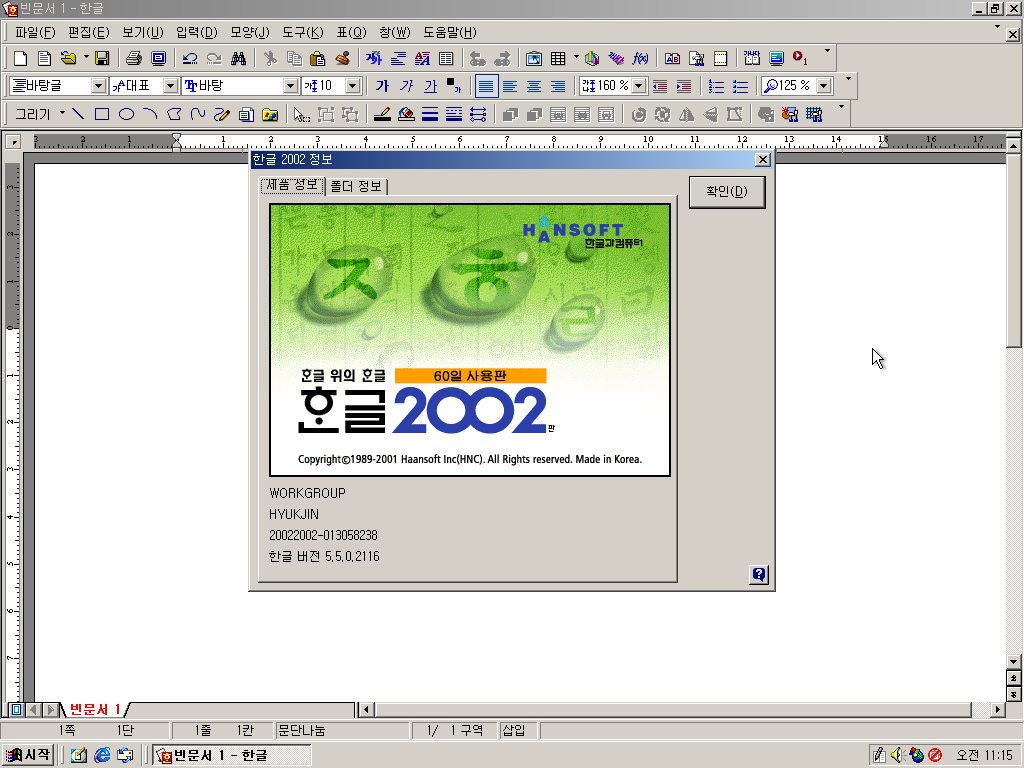Open the 편집(E) menu
Viewport: 1024px width, 768px height.
tap(88, 32)
